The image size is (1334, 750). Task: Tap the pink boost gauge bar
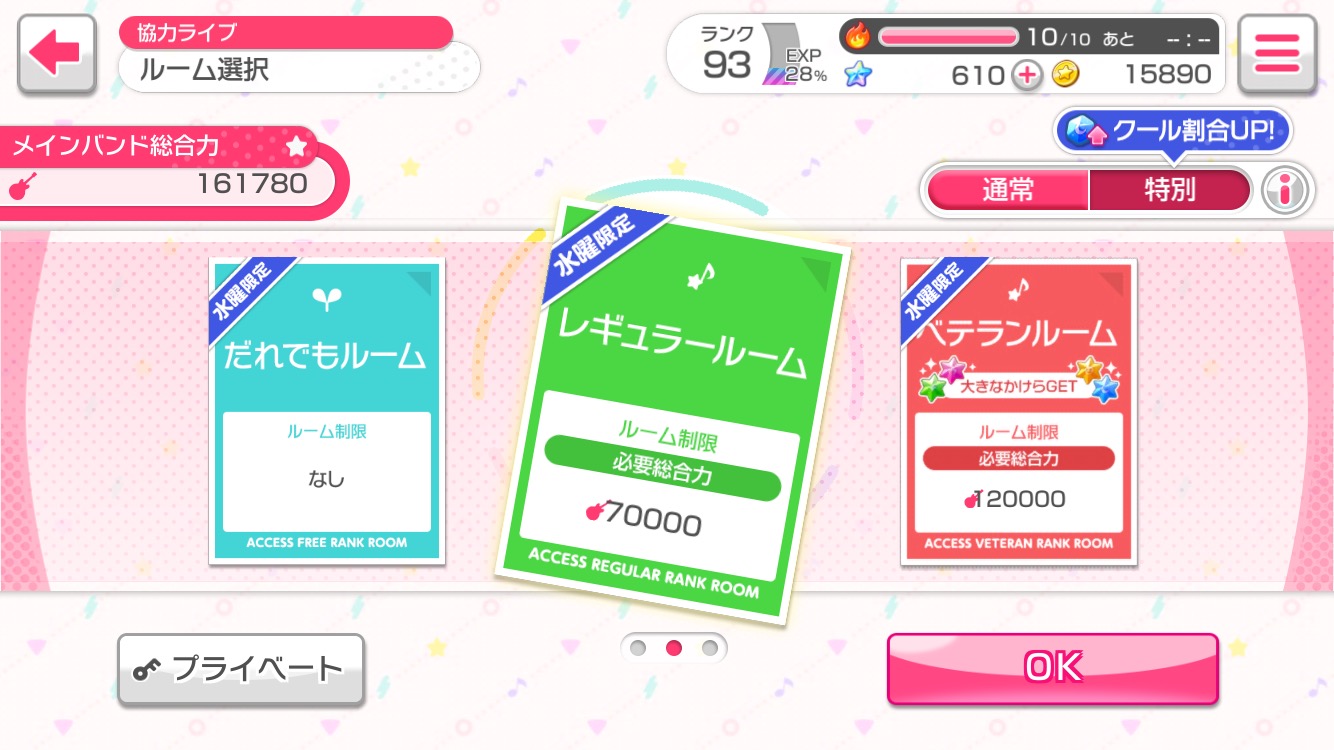949,37
